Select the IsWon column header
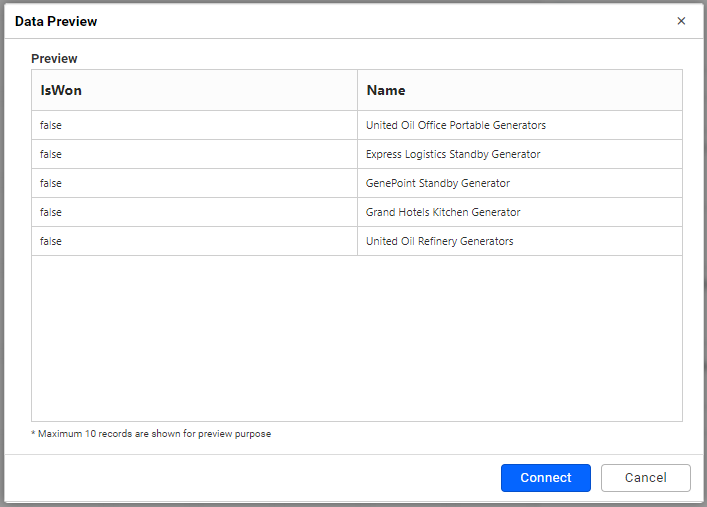 click(61, 90)
